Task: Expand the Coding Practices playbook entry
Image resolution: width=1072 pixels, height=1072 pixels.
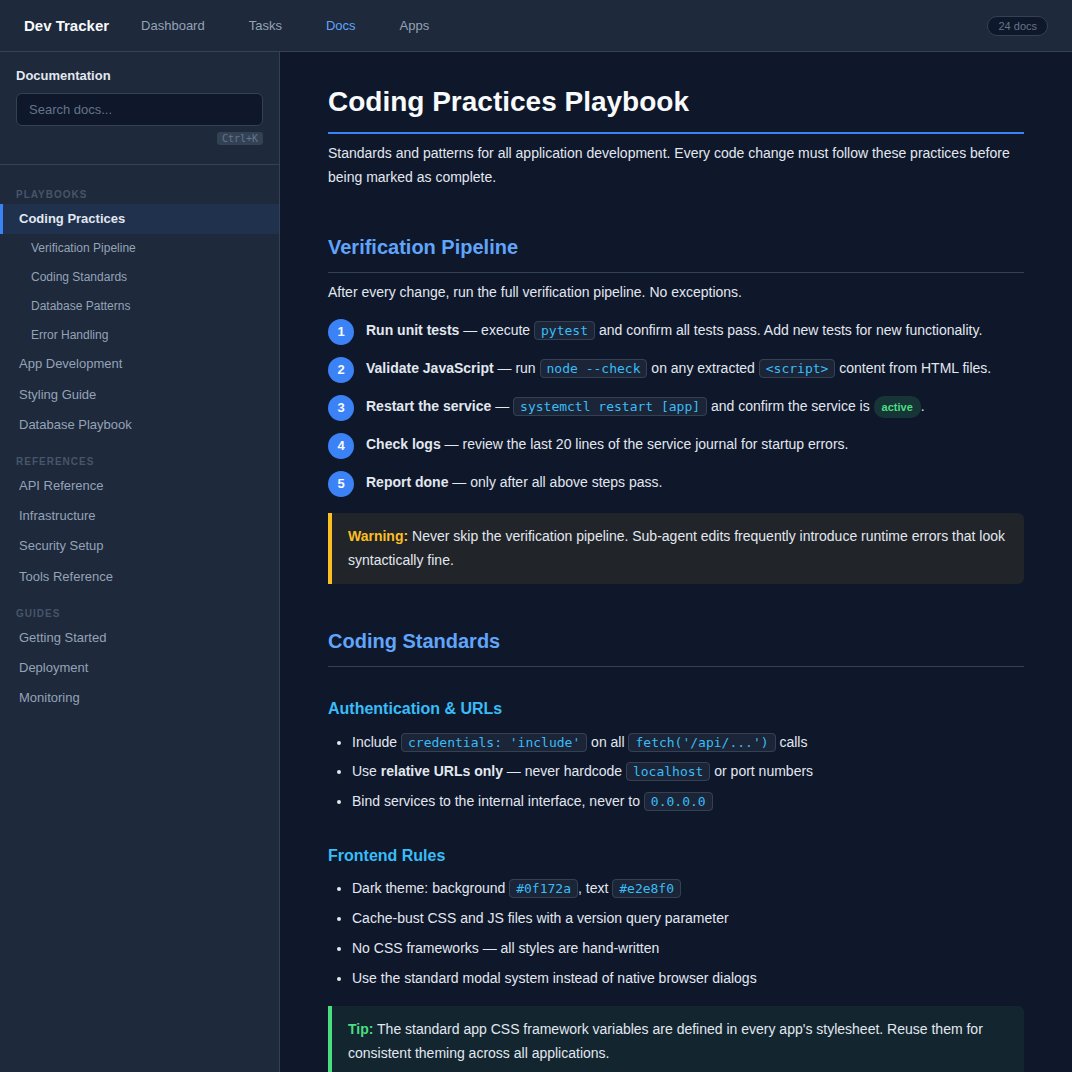Action: click(x=71, y=218)
